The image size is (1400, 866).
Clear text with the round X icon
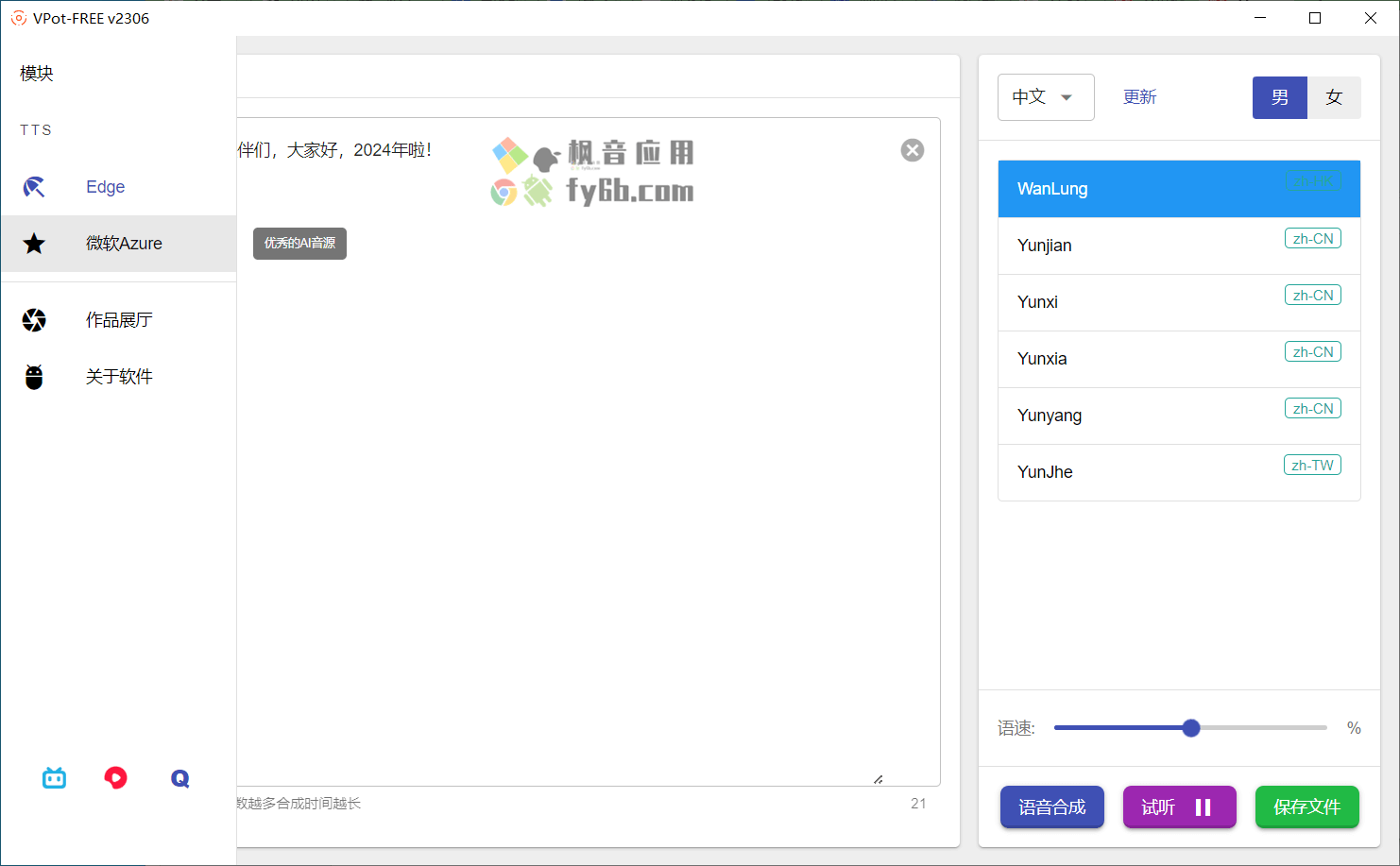pos(913,150)
